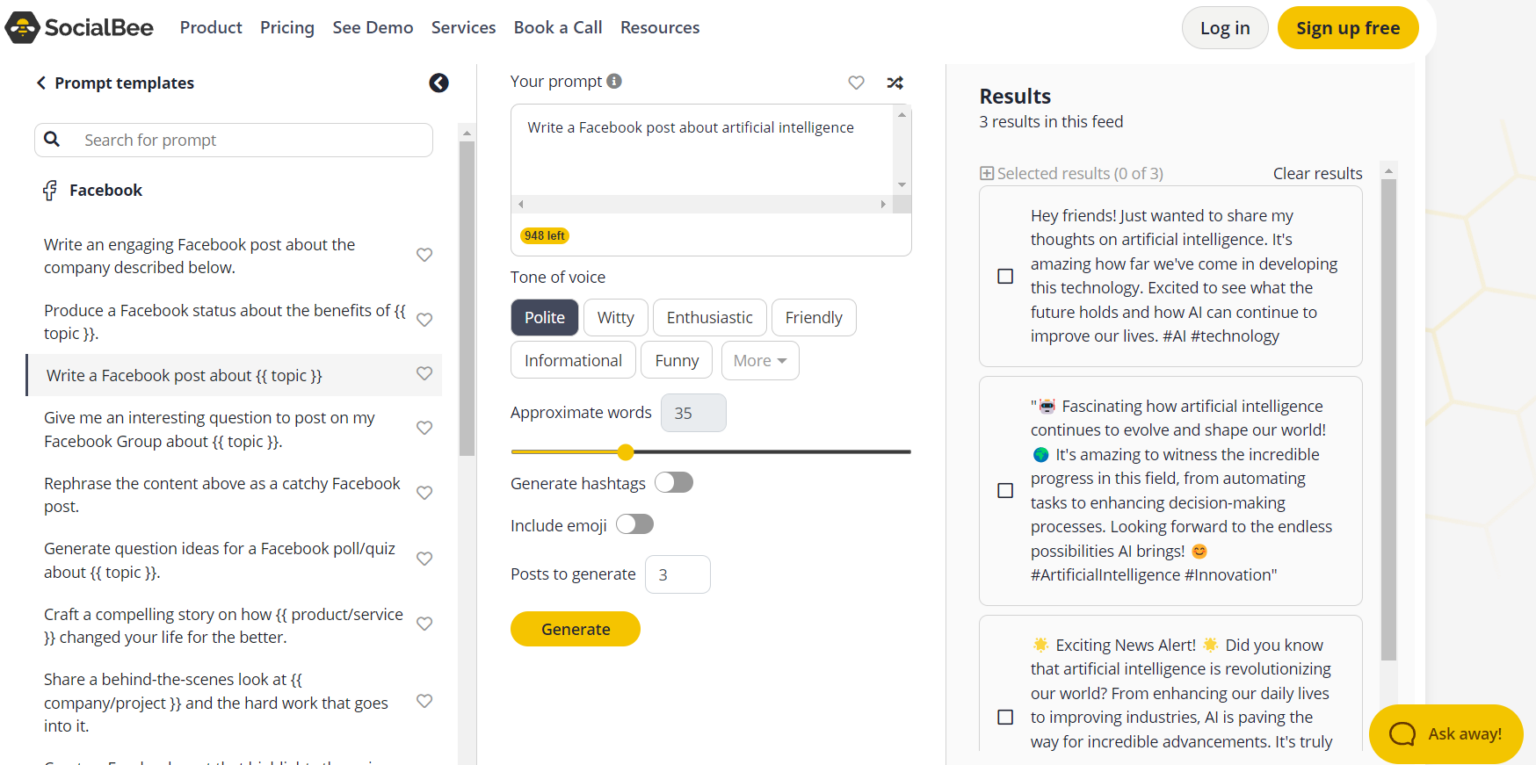Favorite the current prompt via heart icon
Viewport: 1536px width, 765px height.
click(856, 82)
